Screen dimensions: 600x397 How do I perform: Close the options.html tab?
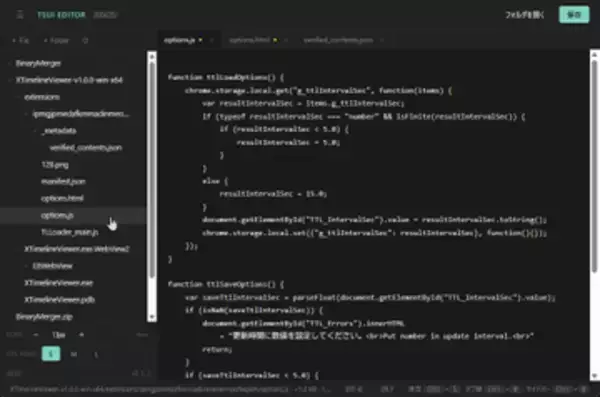pyautogui.click(x=286, y=40)
